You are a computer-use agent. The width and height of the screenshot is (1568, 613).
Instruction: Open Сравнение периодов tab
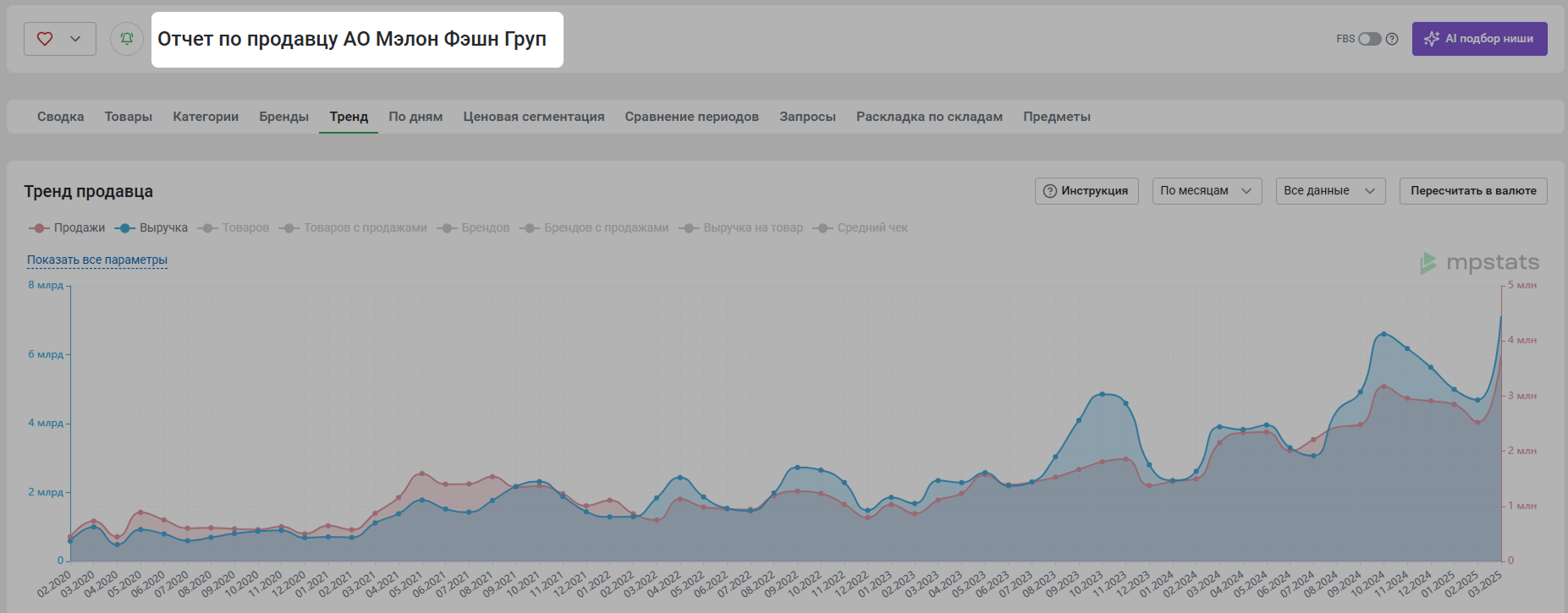click(x=692, y=117)
